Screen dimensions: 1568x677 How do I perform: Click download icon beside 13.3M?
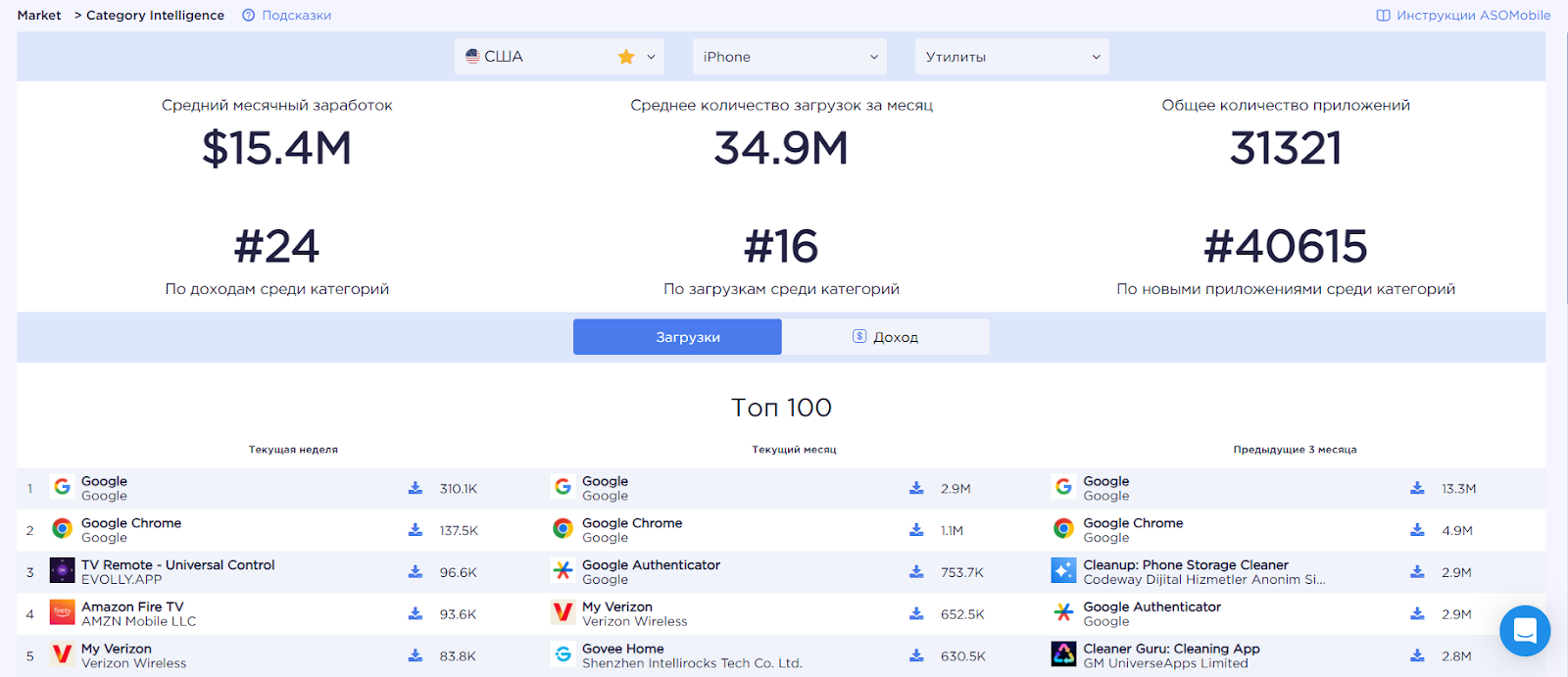click(1417, 488)
